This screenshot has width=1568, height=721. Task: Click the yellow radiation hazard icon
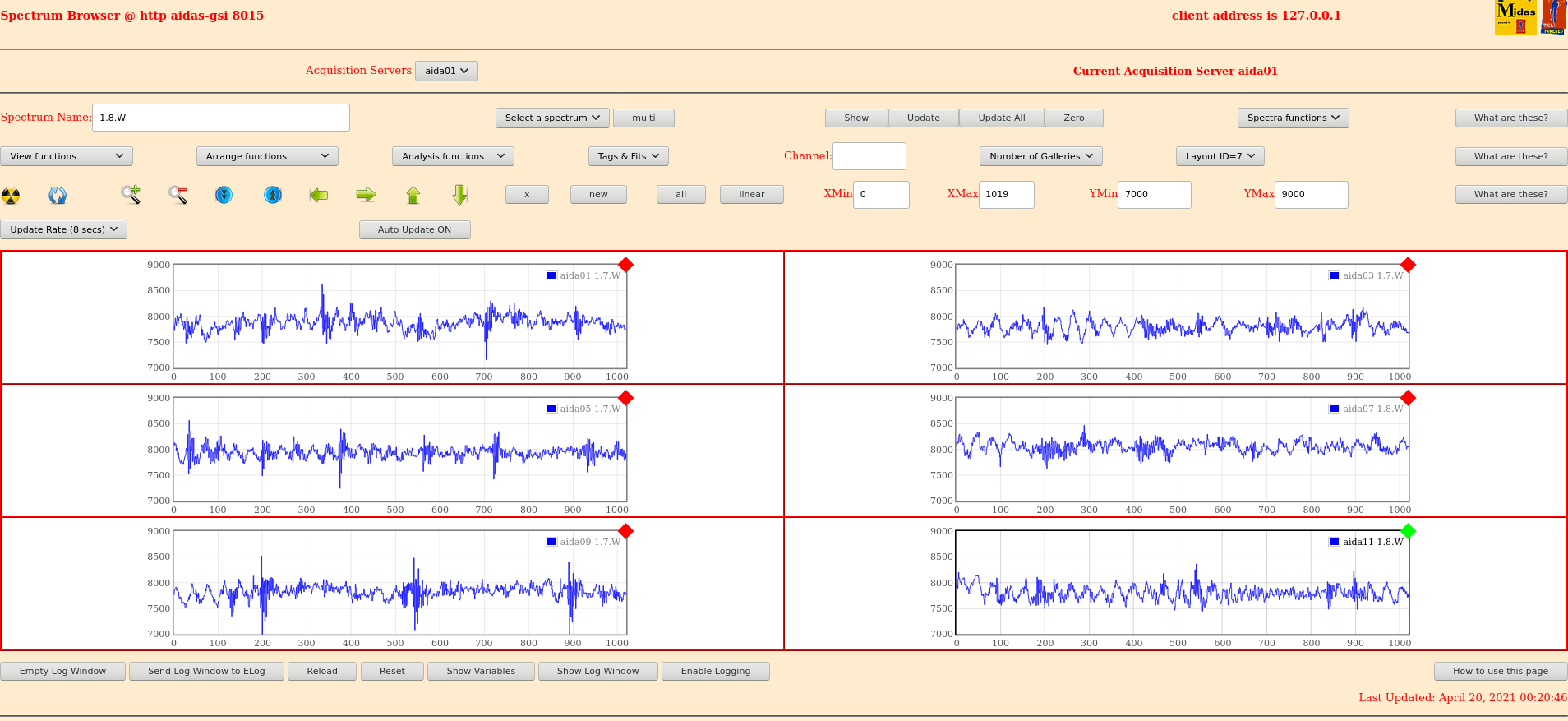pos(11,196)
